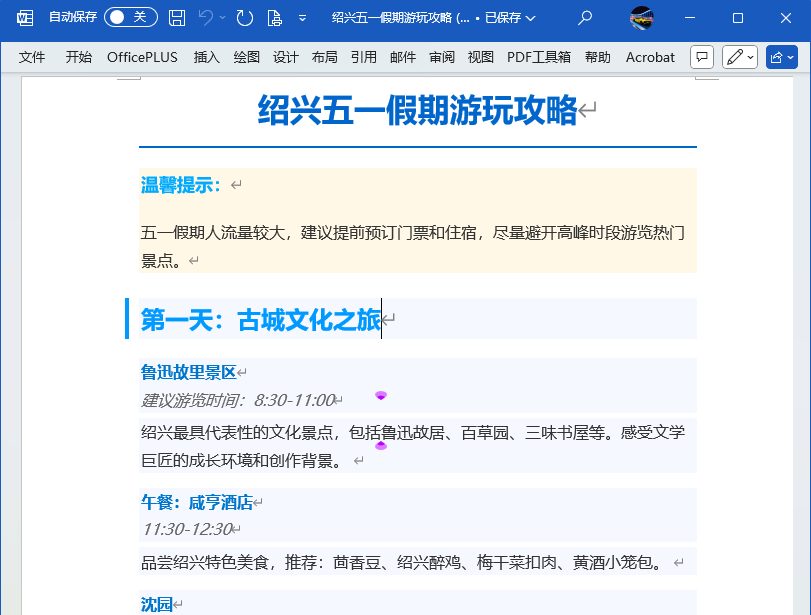The width and height of the screenshot is (811, 615).
Task: Open the search magnifier in title bar
Action: coord(585,17)
